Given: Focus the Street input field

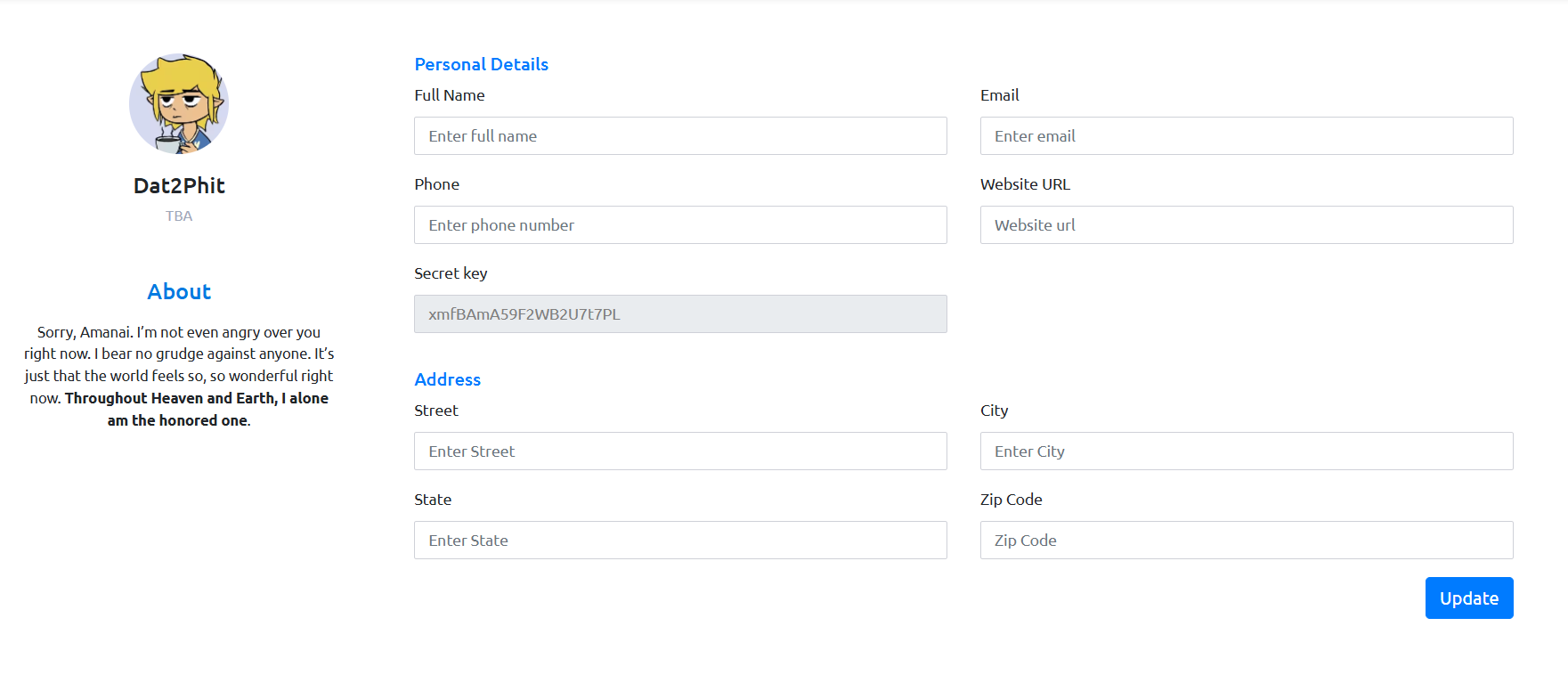Looking at the screenshot, I should pyautogui.click(x=680, y=451).
